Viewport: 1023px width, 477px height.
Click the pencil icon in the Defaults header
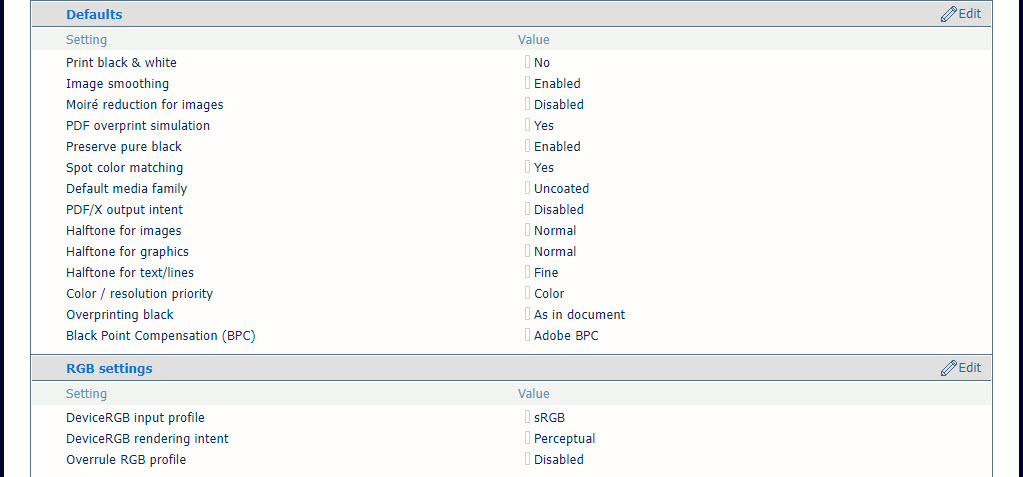coord(948,14)
